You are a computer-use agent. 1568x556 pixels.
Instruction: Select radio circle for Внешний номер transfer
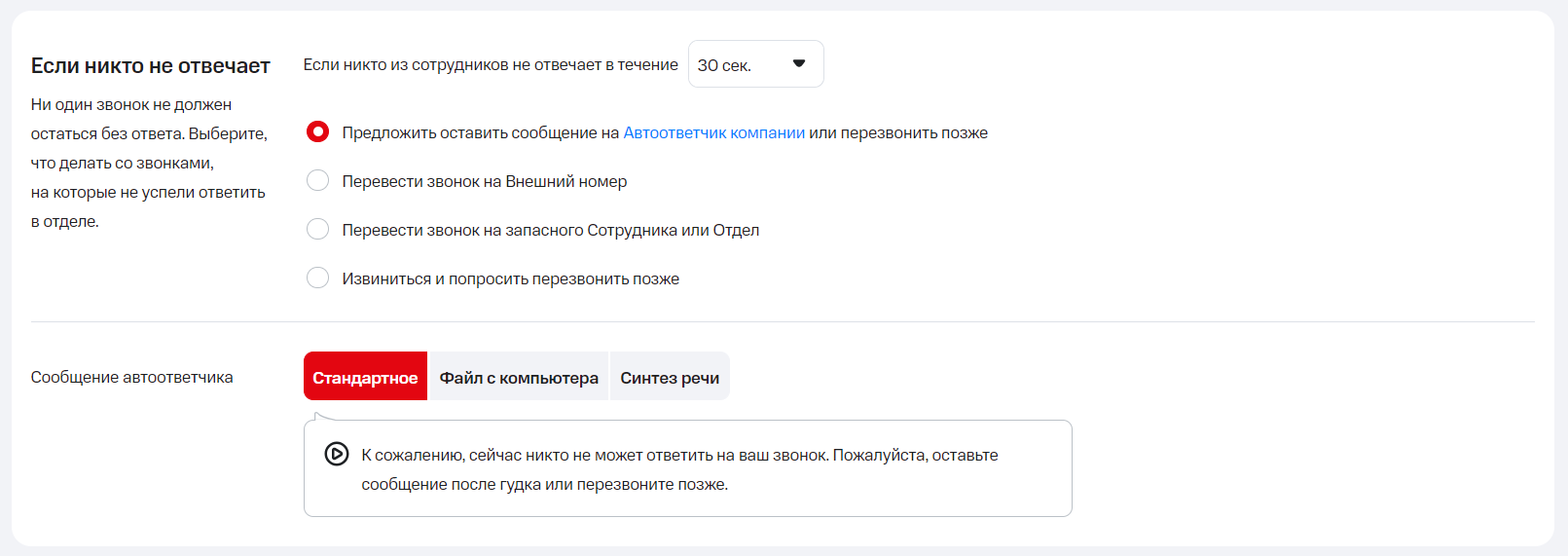coord(317,181)
